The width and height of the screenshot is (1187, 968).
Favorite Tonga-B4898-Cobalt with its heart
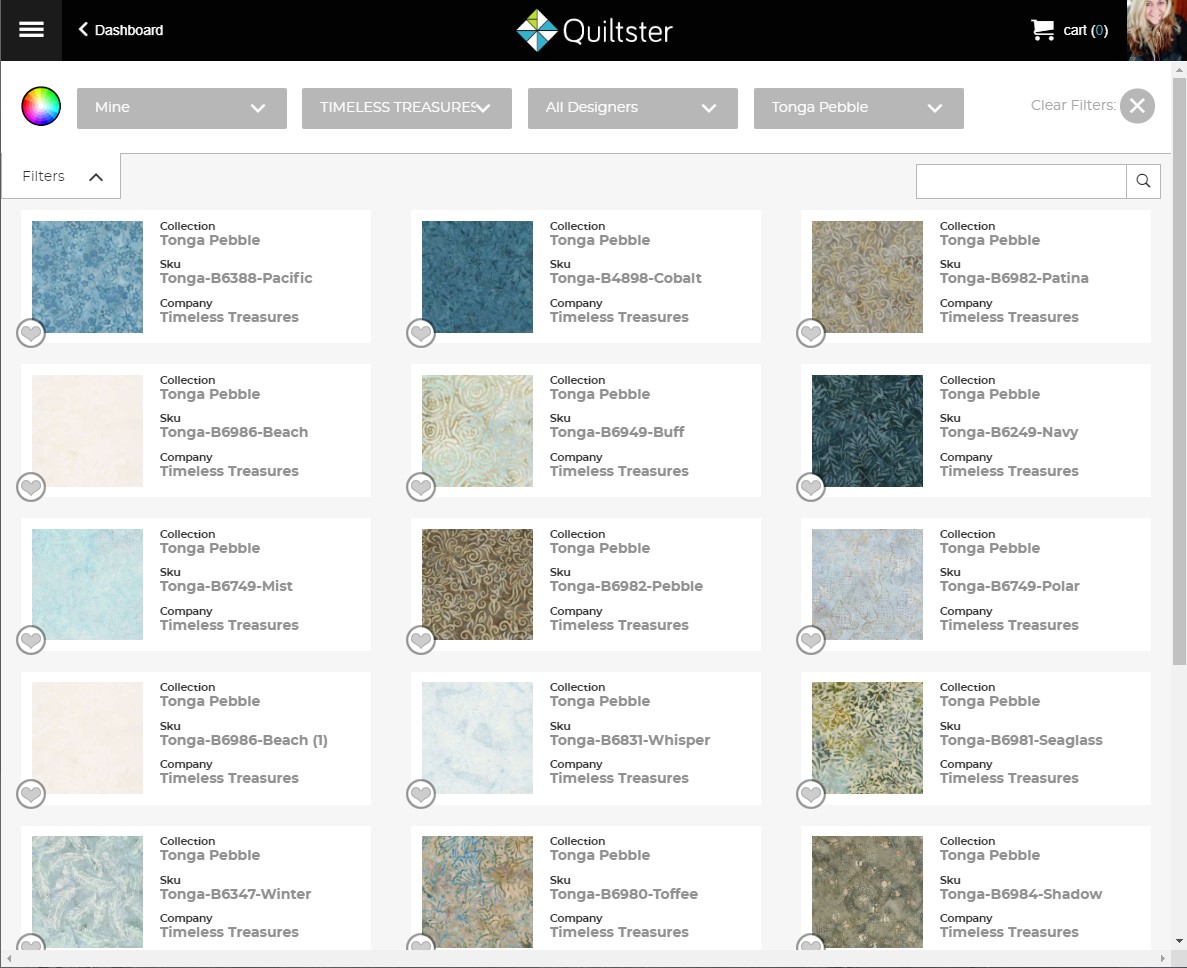[x=421, y=333]
